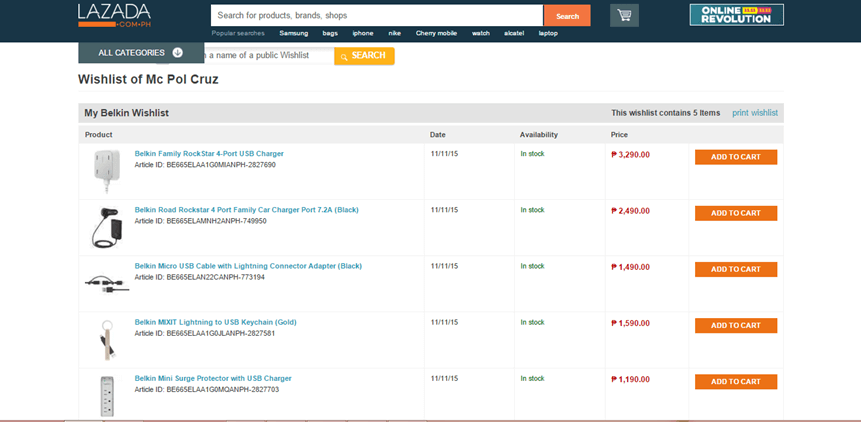Click Article ID BE665ELAA1G0JLANPH-2827581
861x422 pixels.
coord(205,333)
